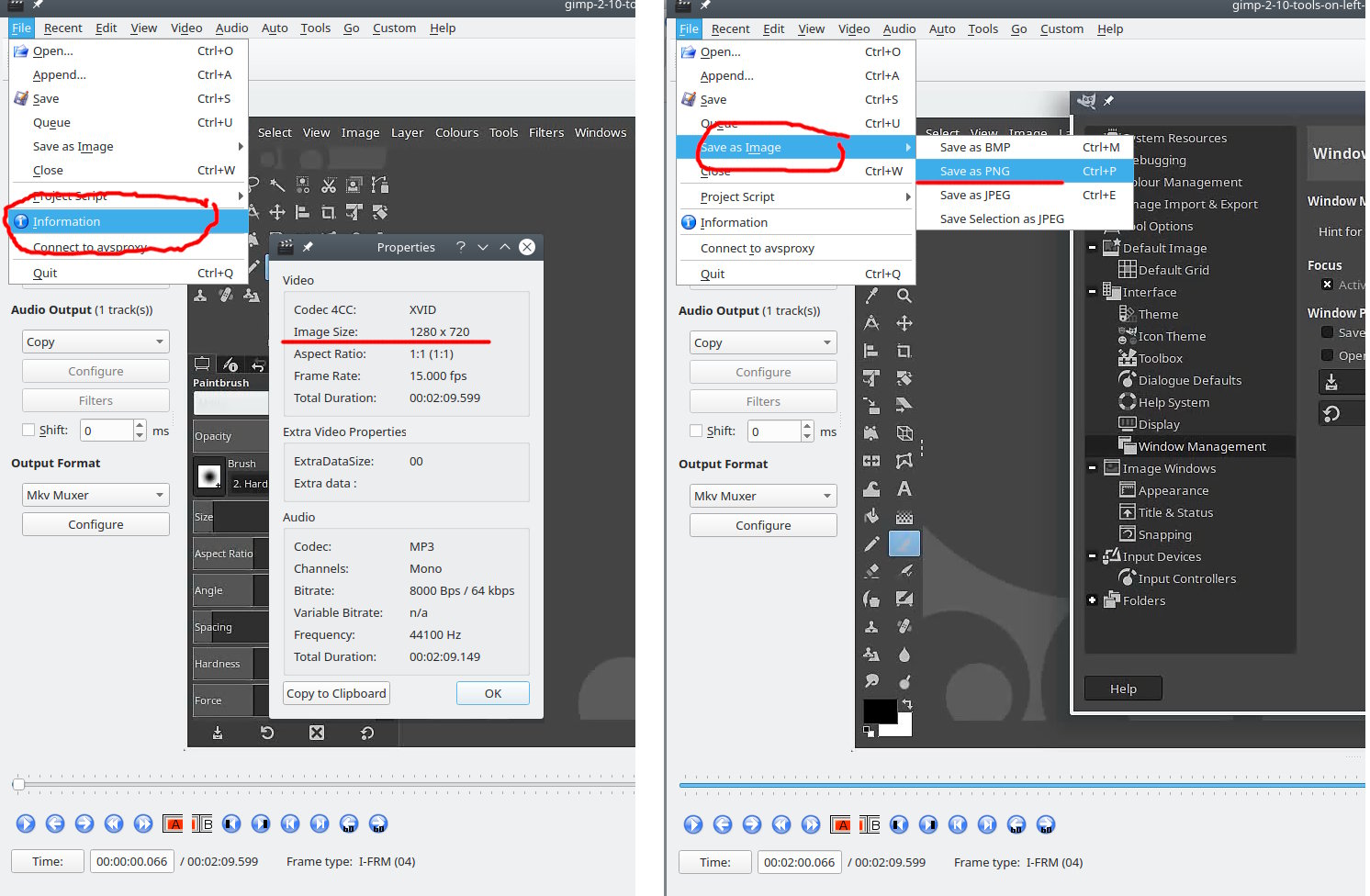This screenshot has height=896, width=1370.
Task: Choose Save Selection as JPEG from the submenu
Action: [x=1025, y=218]
